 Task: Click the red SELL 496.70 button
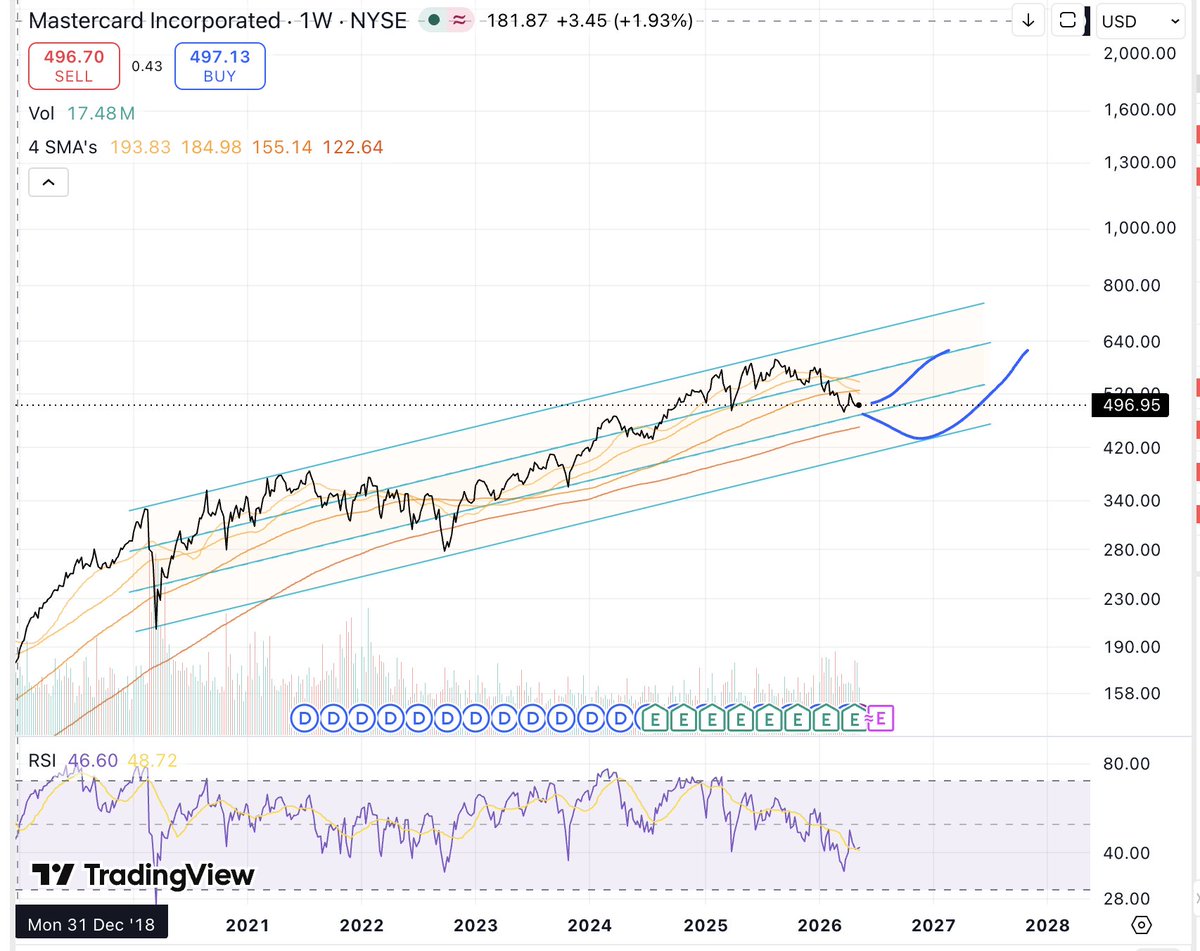[x=74, y=66]
